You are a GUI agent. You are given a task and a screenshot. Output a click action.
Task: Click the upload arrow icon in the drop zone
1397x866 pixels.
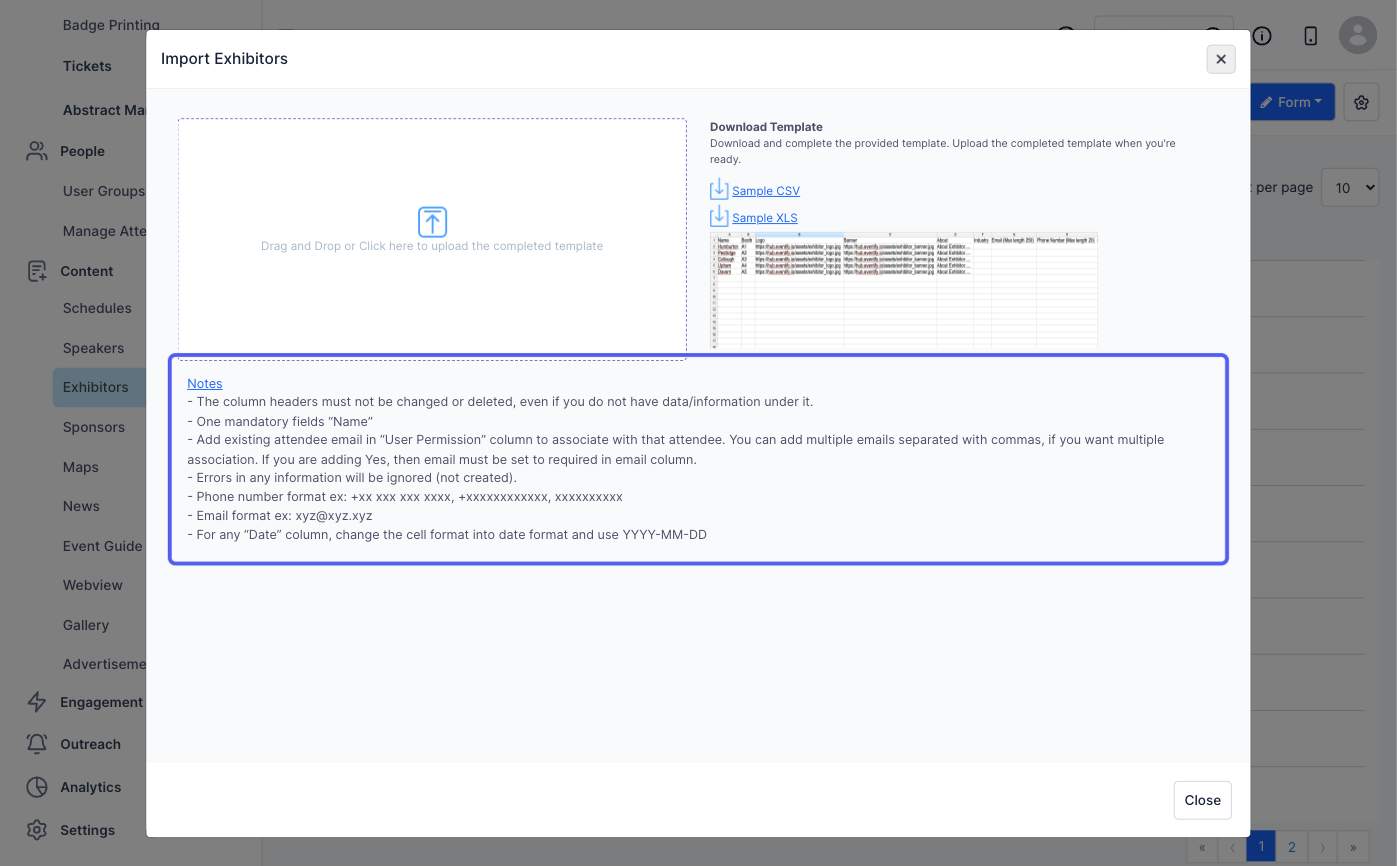pyautogui.click(x=432, y=222)
